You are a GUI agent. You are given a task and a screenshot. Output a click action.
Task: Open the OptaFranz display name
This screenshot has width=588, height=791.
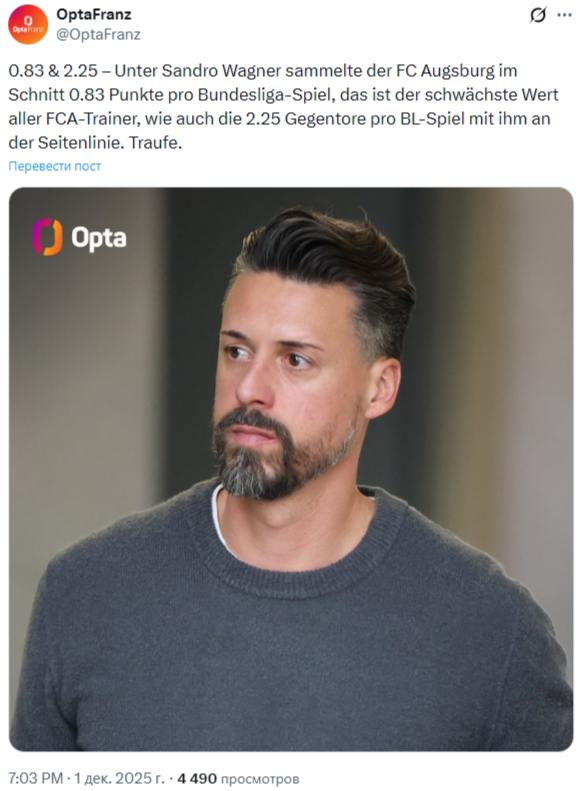pos(94,15)
